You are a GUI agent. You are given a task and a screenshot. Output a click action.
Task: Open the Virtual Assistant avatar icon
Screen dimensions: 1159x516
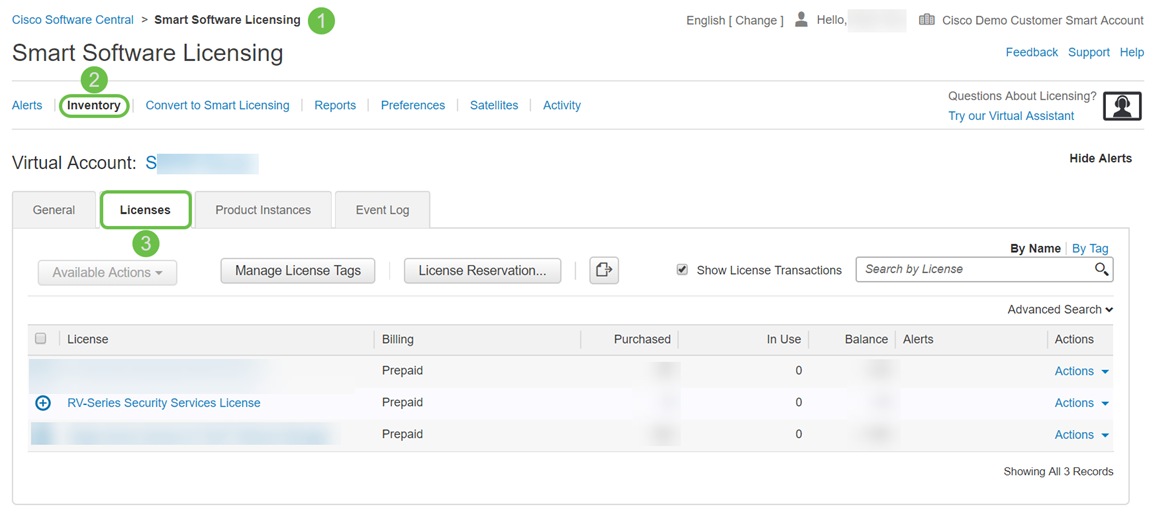(1122, 106)
